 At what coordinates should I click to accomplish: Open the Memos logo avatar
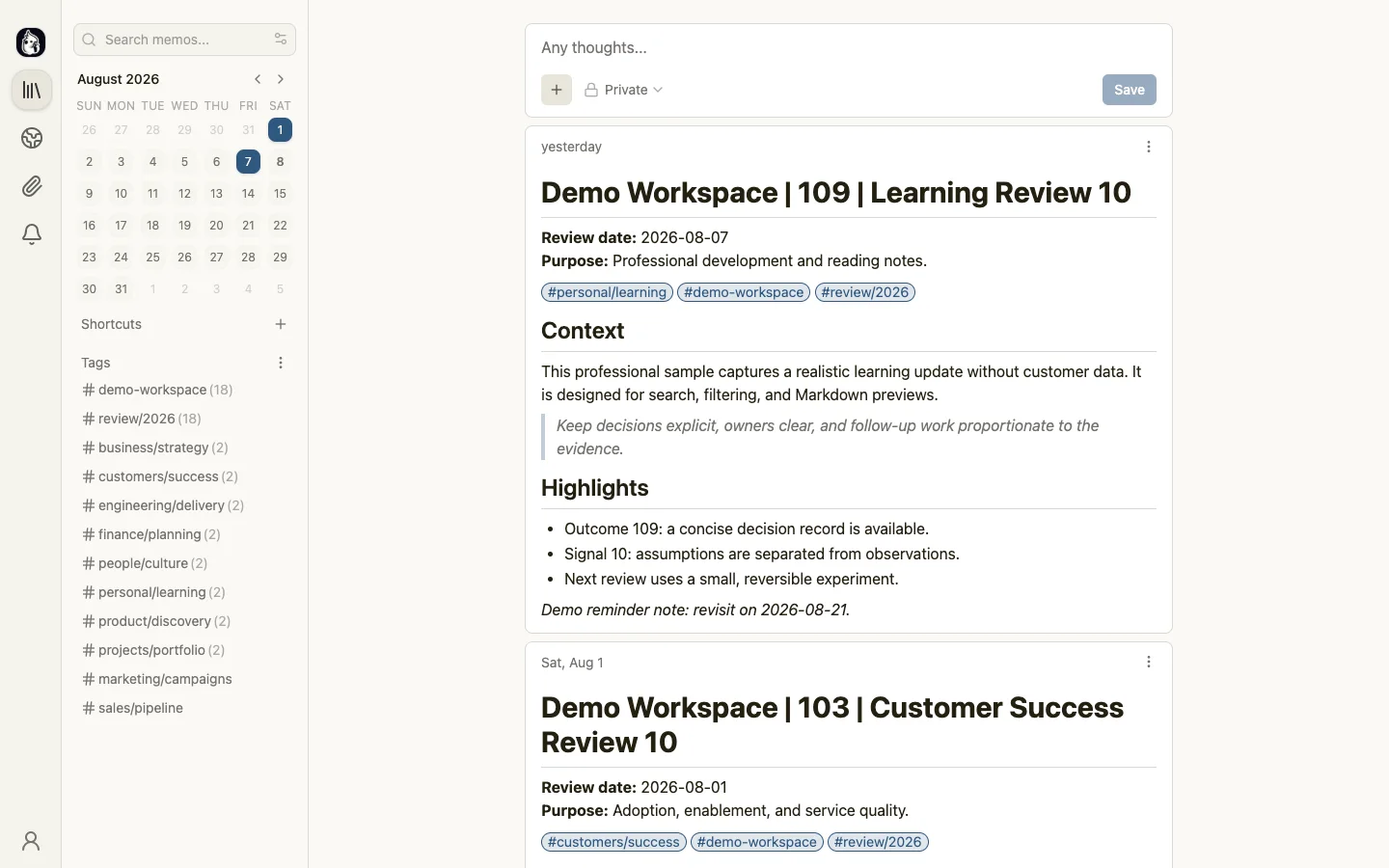[x=31, y=42]
